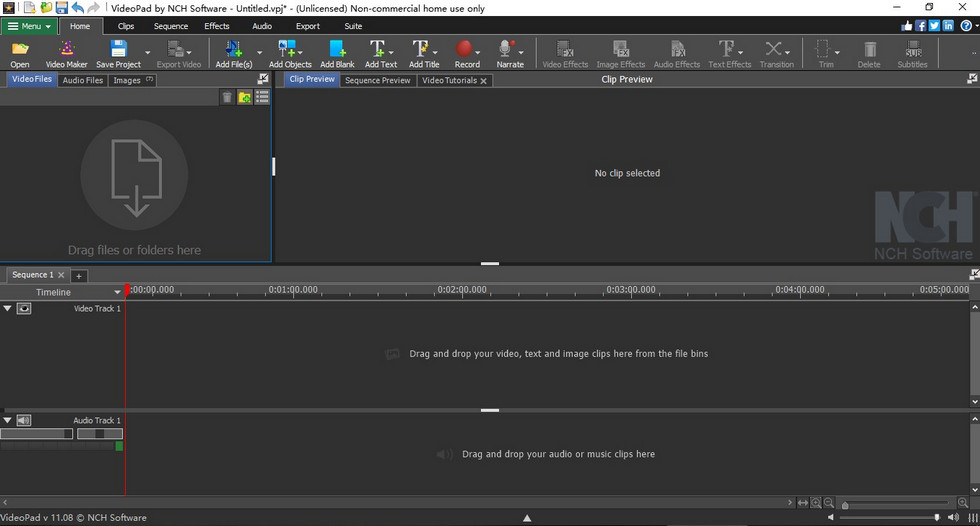Adjust the Audio Track 1 pan slider
980x526 pixels.
click(100, 434)
